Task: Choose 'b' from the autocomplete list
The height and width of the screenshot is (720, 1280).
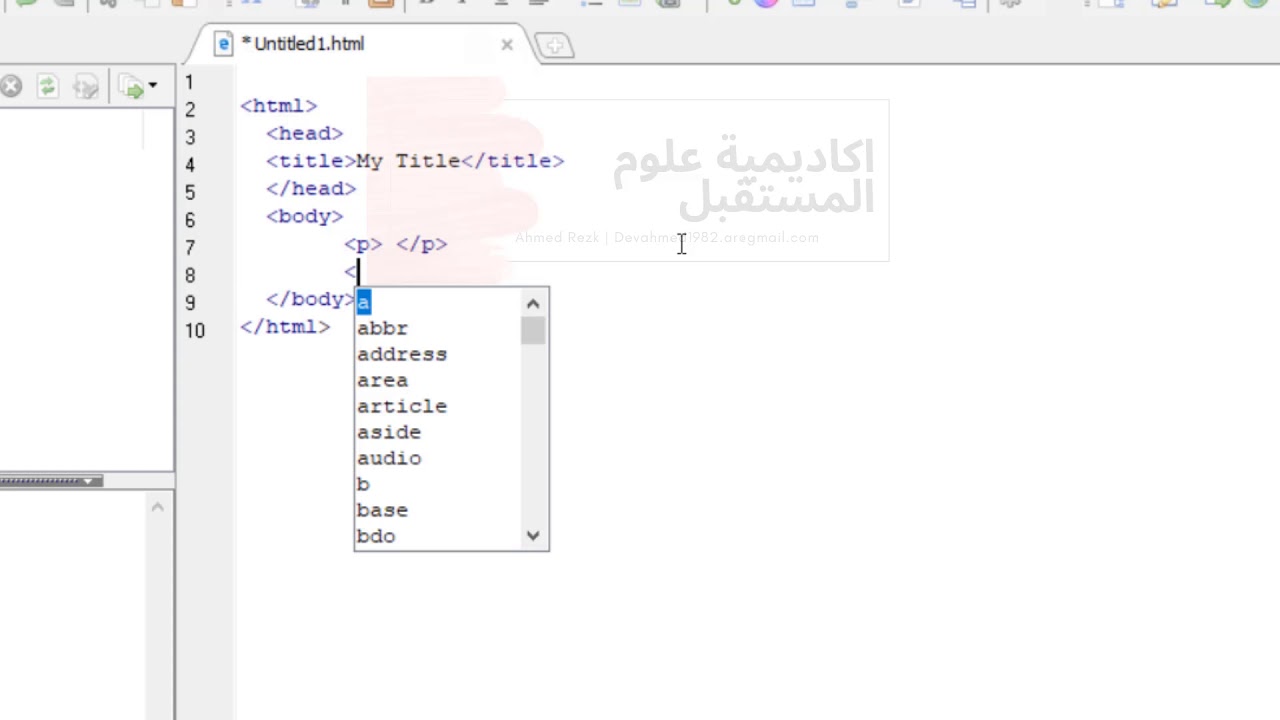Action: pos(363,484)
